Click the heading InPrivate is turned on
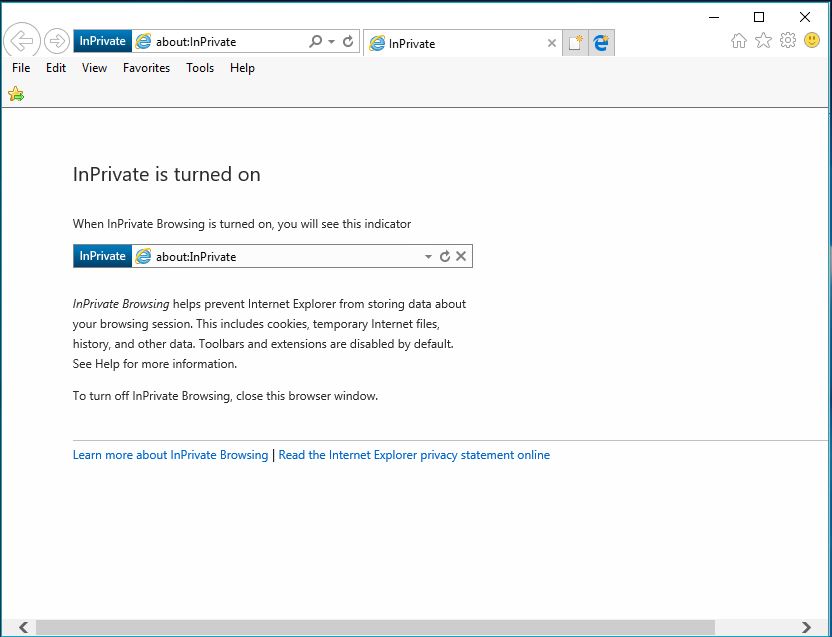 (x=167, y=174)
